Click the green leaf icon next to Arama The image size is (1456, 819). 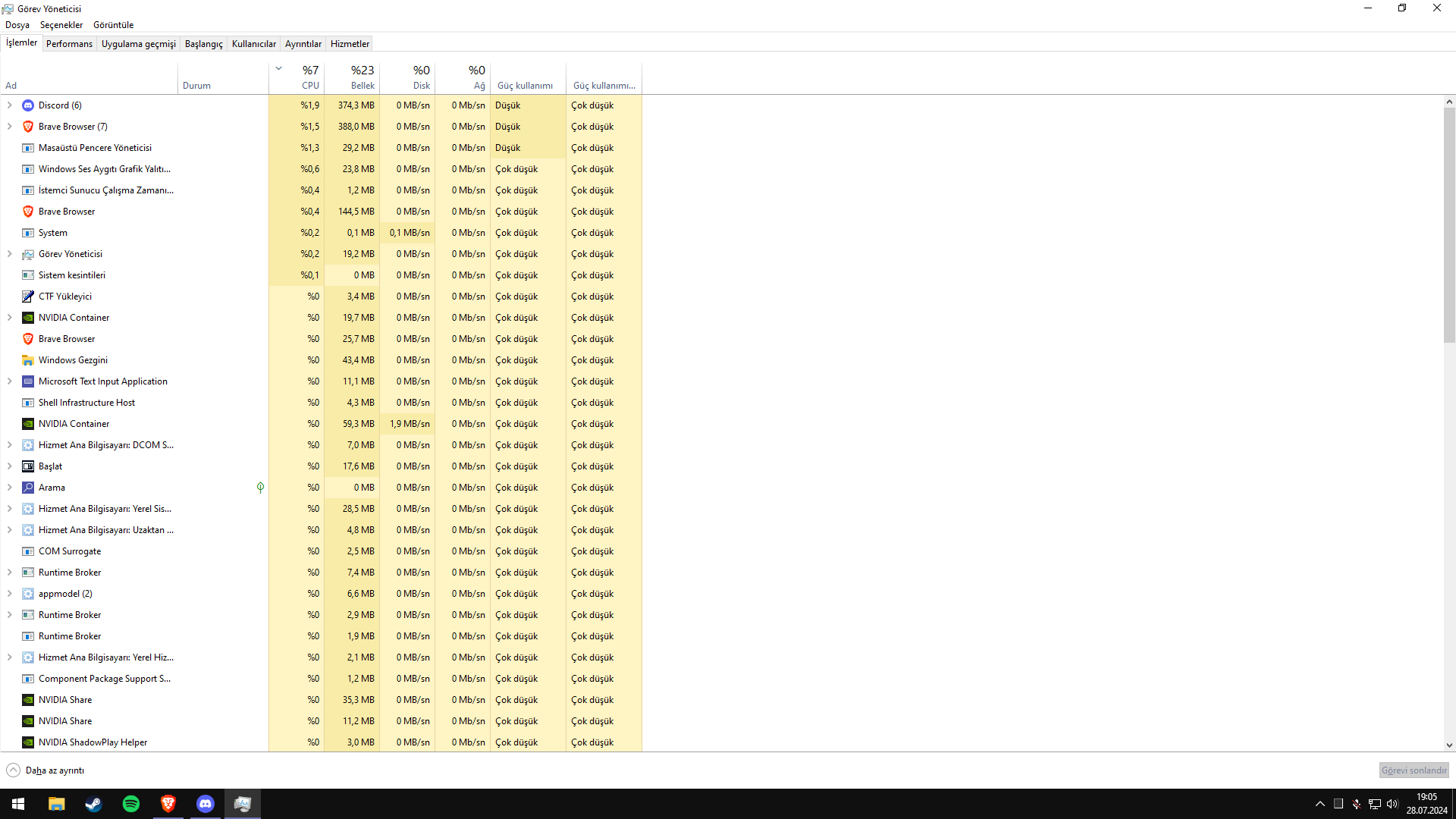(260, 488)
